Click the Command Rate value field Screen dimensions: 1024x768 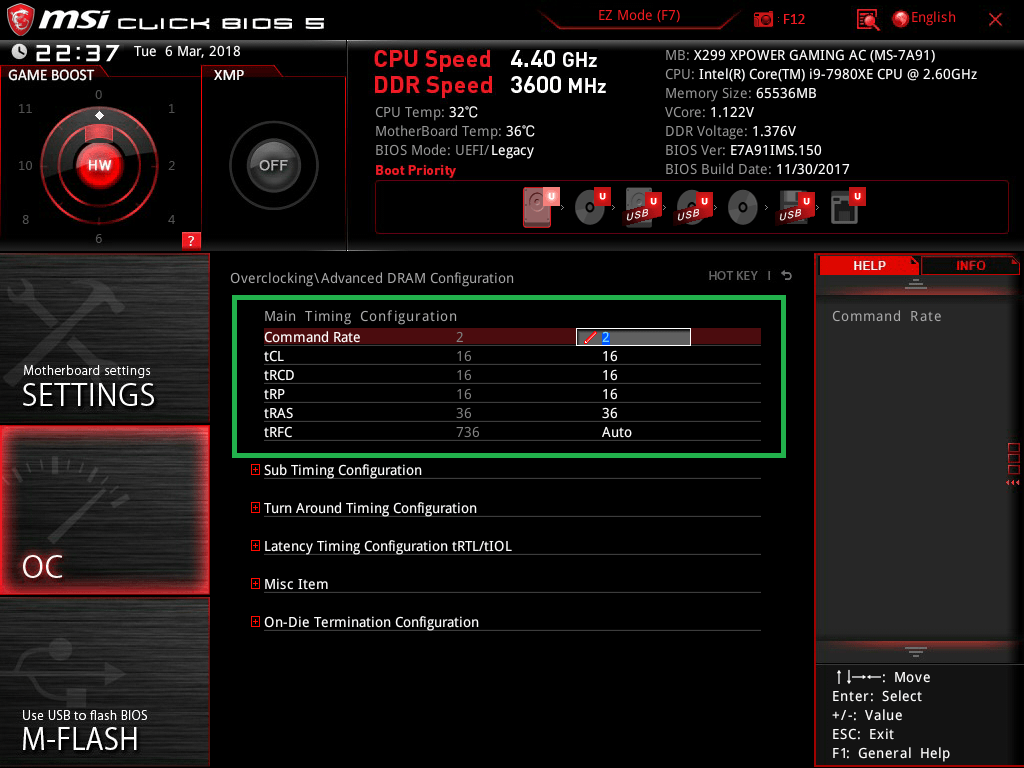pyautogui.click(x=633, y=337)
